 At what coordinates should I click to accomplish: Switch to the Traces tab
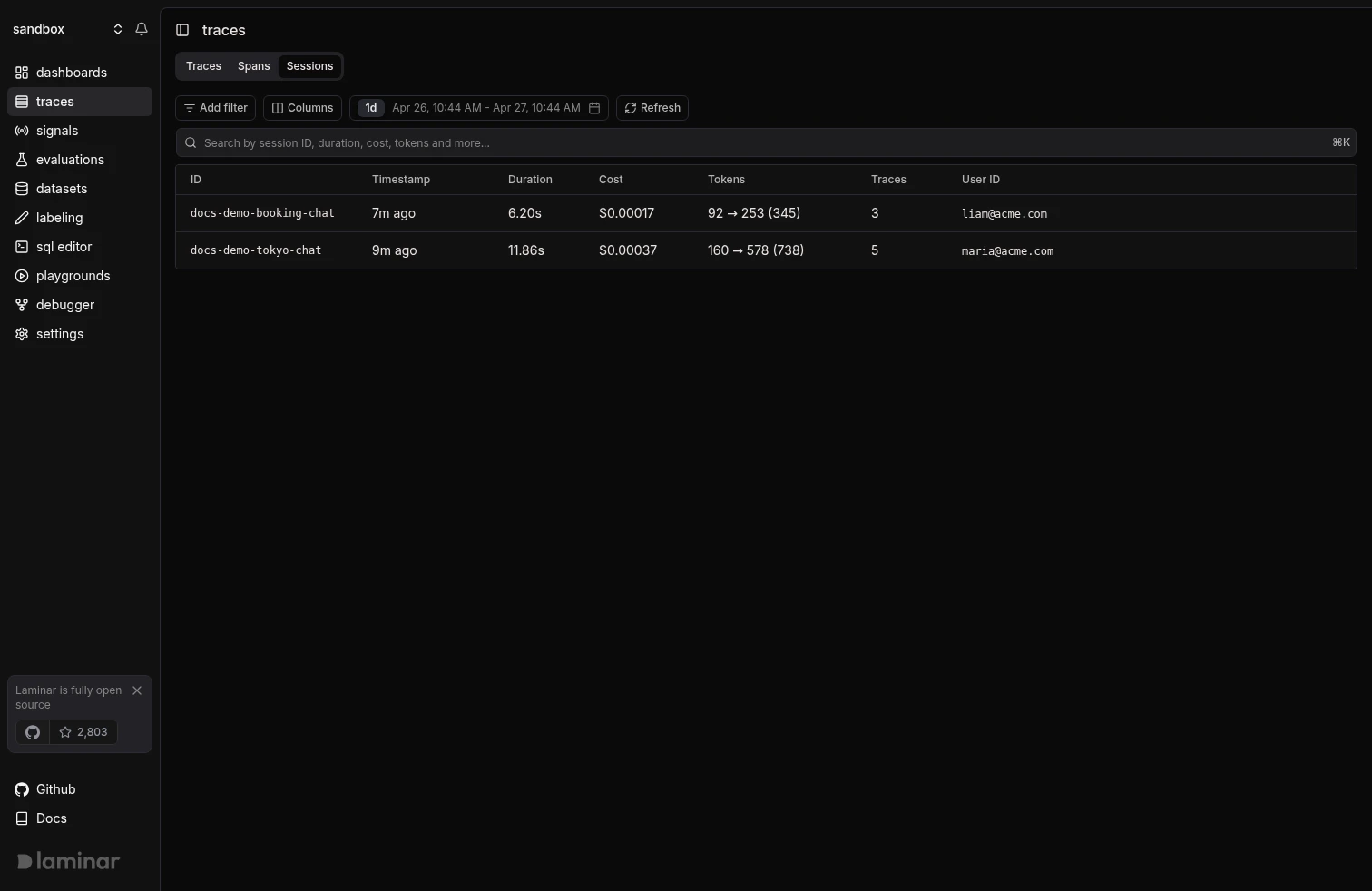(203, 66)
